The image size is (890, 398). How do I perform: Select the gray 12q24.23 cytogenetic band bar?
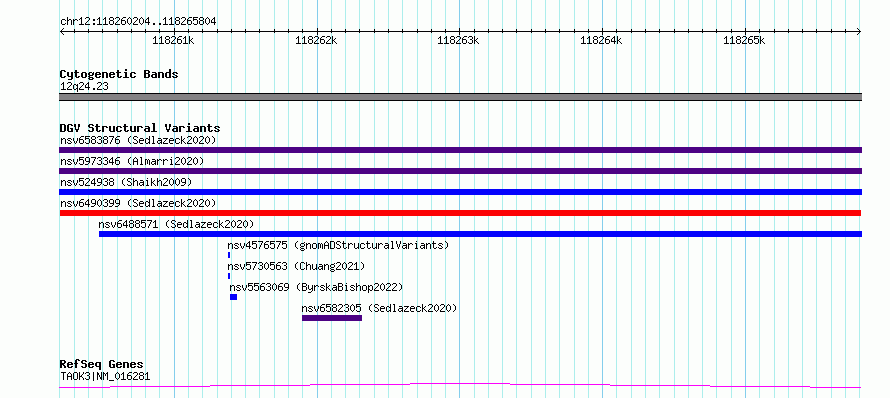pos(460,97)
